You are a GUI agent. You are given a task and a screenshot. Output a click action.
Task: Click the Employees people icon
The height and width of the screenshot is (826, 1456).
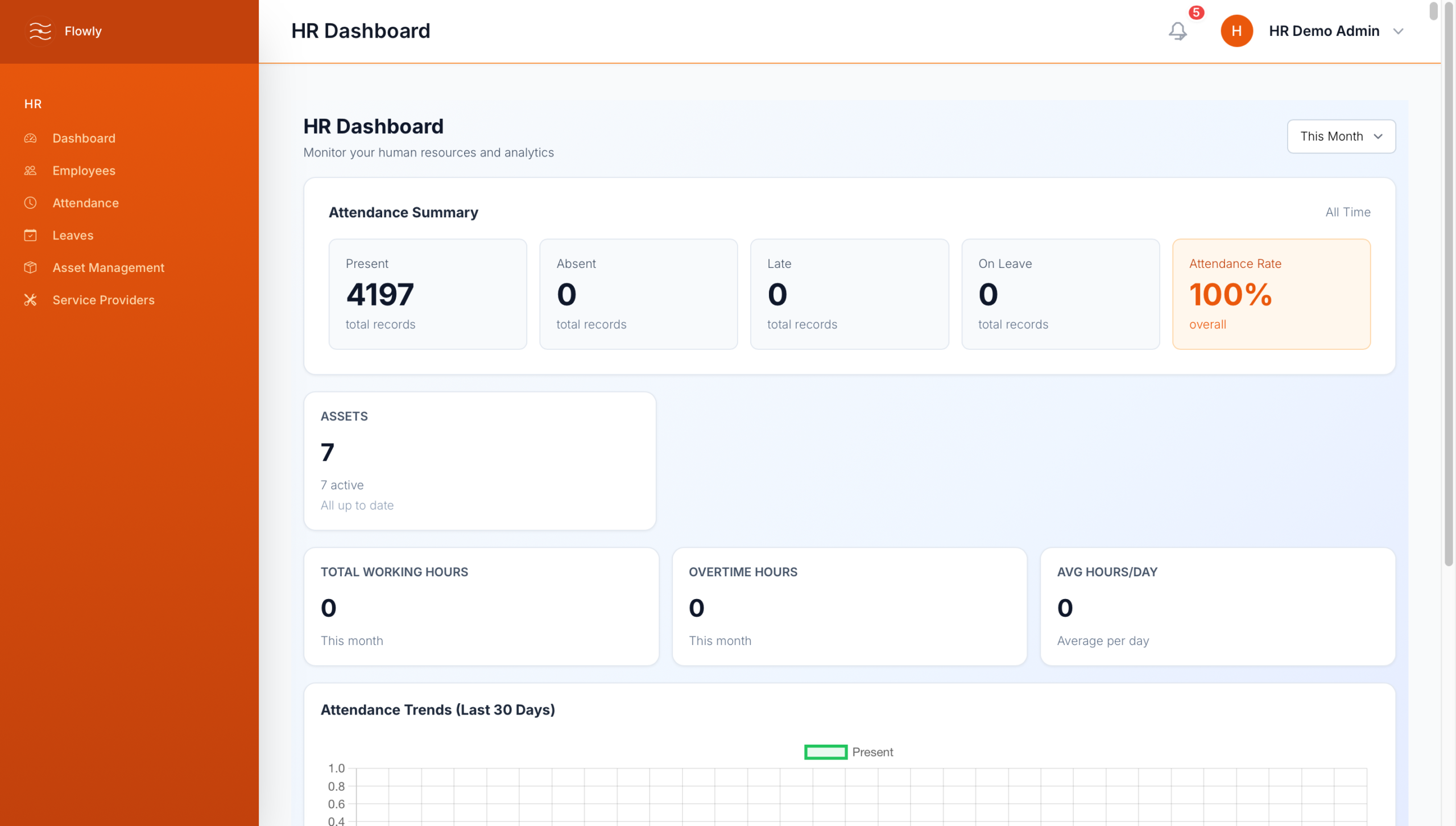click(x=30, y=171)
